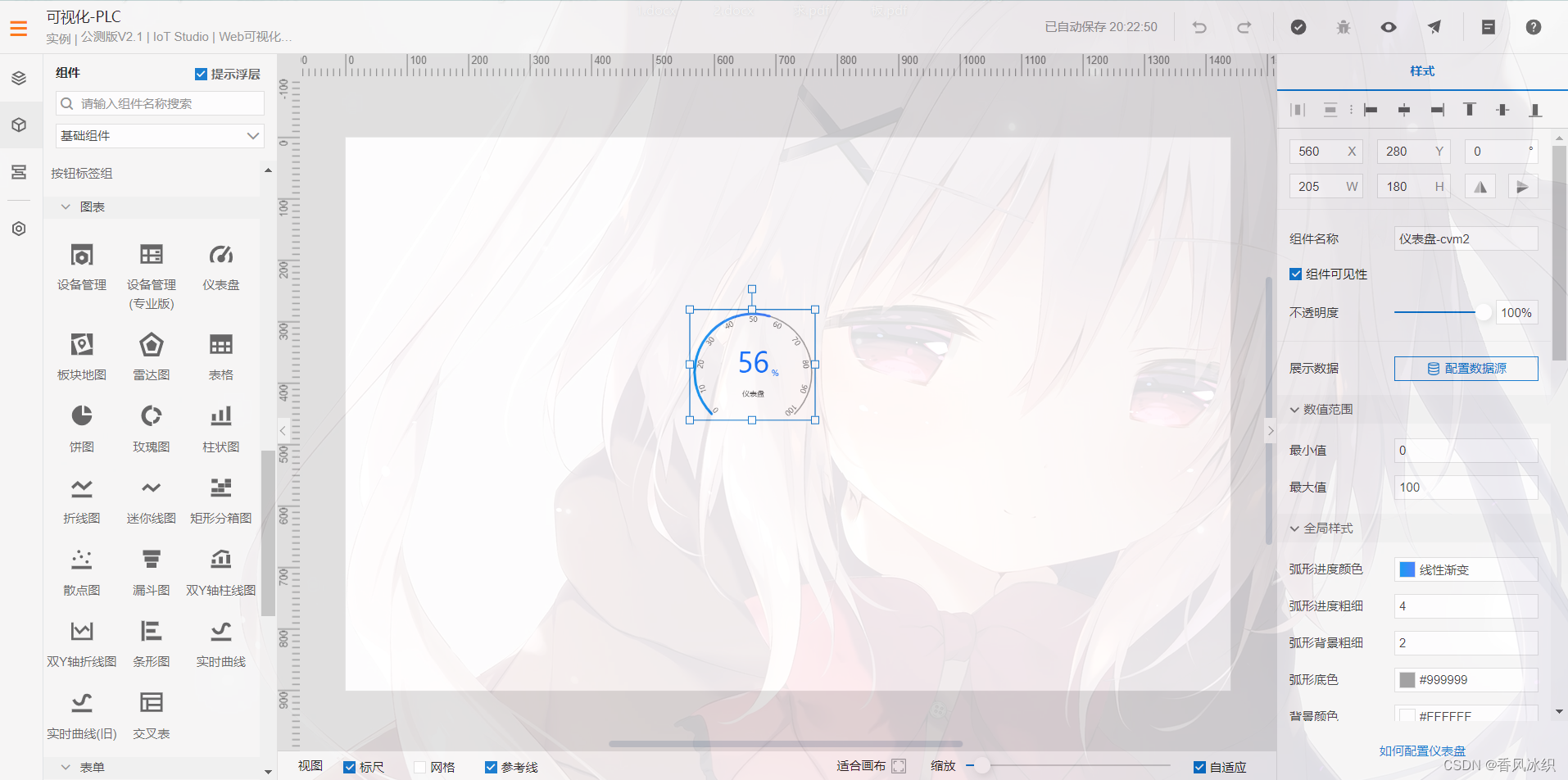
Task: Expand the 表单 section
Action: [66, 768]
